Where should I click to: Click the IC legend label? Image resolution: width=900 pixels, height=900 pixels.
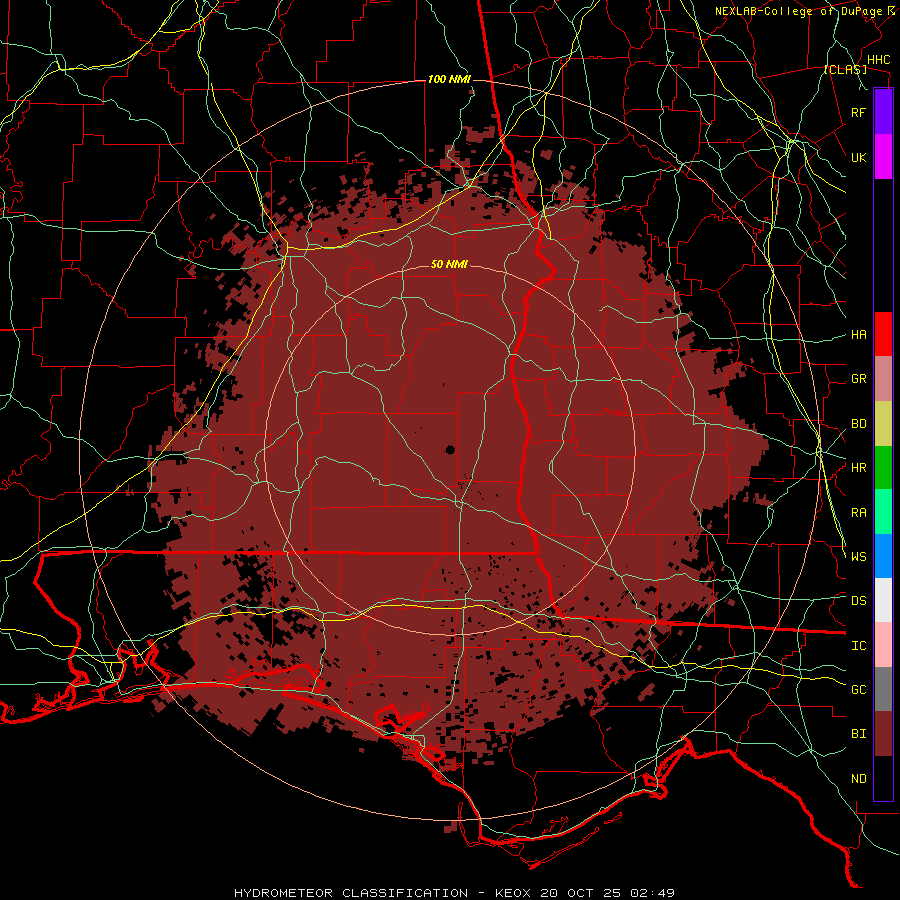coord(858,646)
